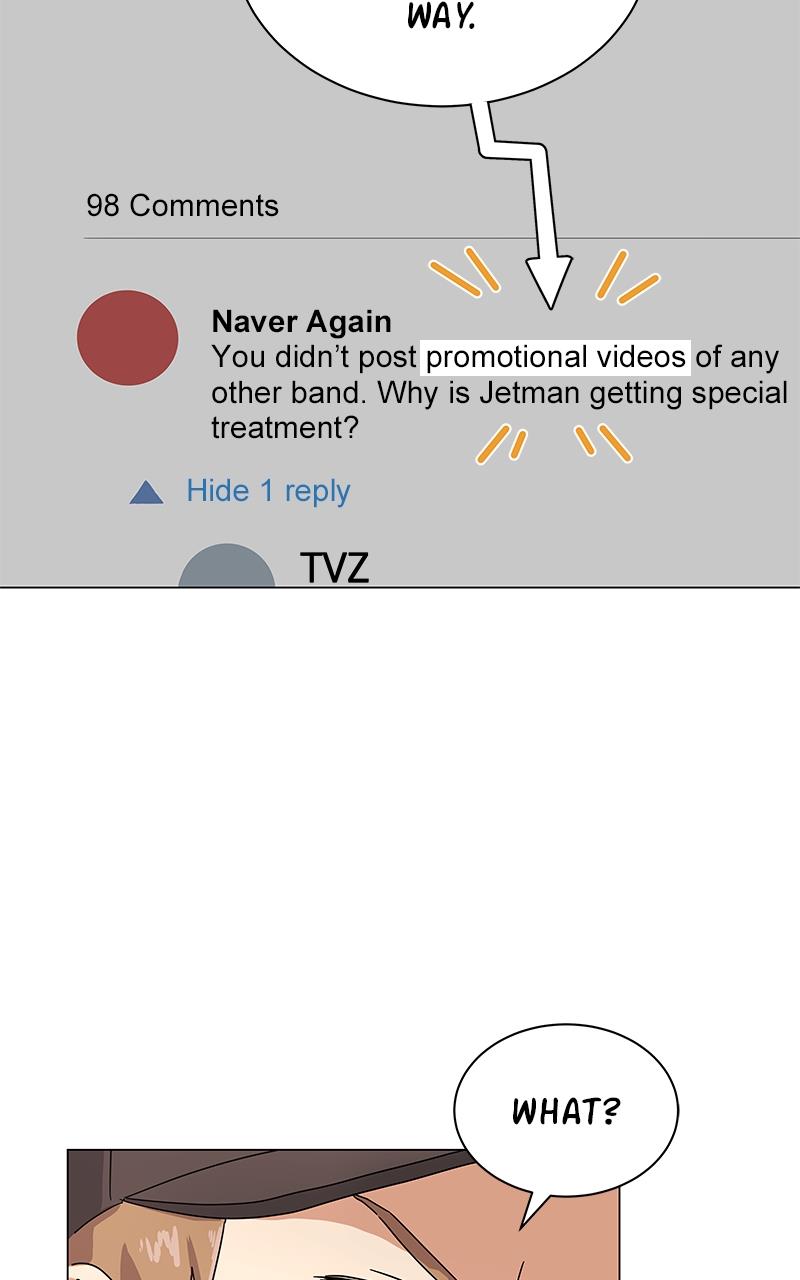Viewport: 800px width, 1280px height.
Task: Click the comment text about Jetman special treatment
Action: coord(498,392)
